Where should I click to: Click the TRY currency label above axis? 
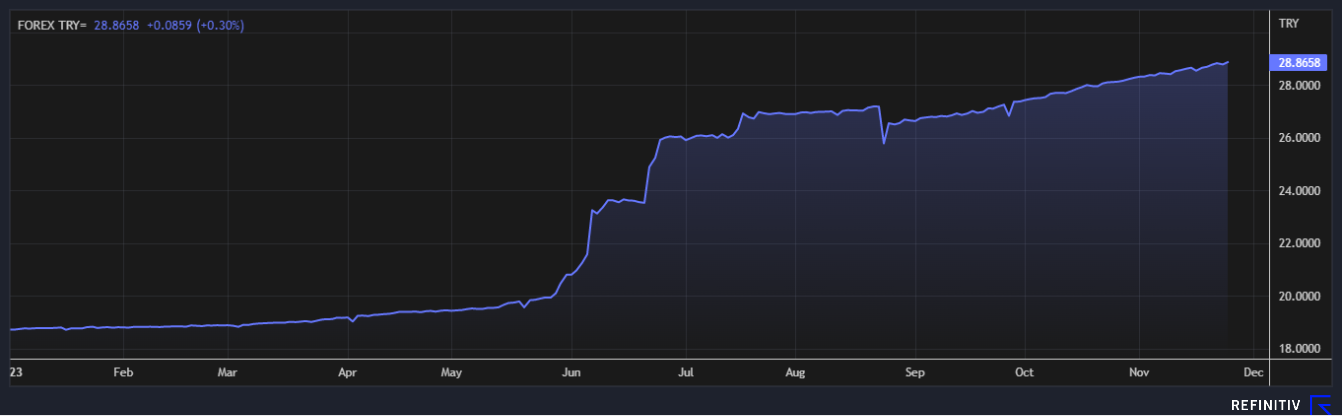click(1288, 22)
